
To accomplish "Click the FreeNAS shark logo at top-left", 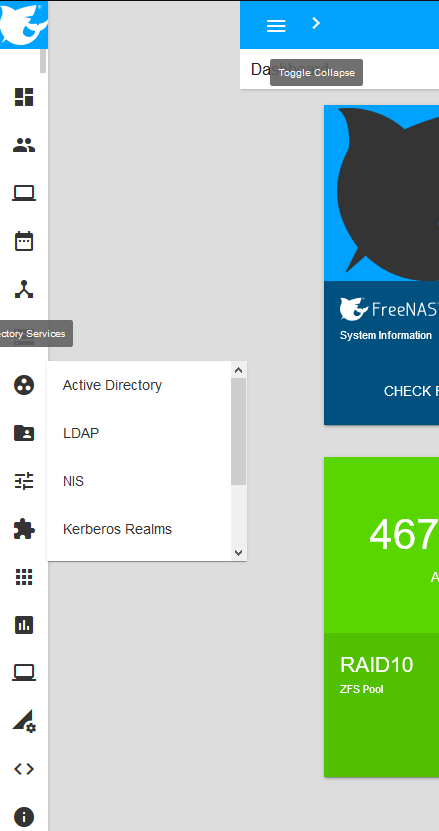I will [24, 24].
